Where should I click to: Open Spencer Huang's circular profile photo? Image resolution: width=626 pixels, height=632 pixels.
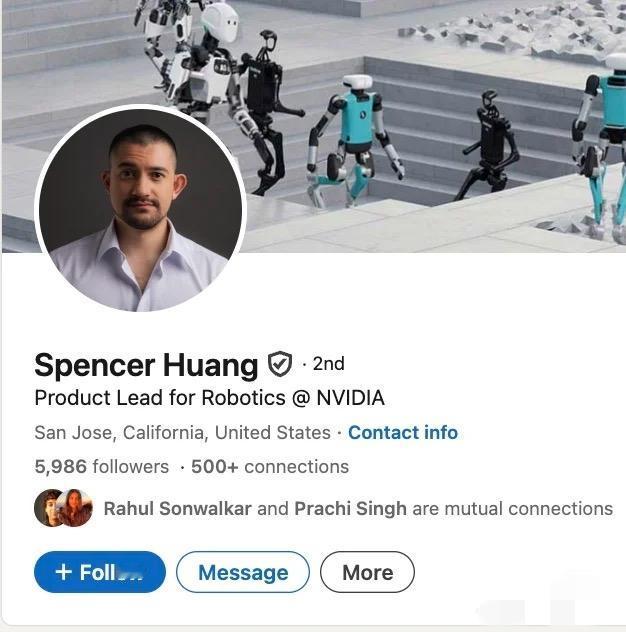click(141, 210)
